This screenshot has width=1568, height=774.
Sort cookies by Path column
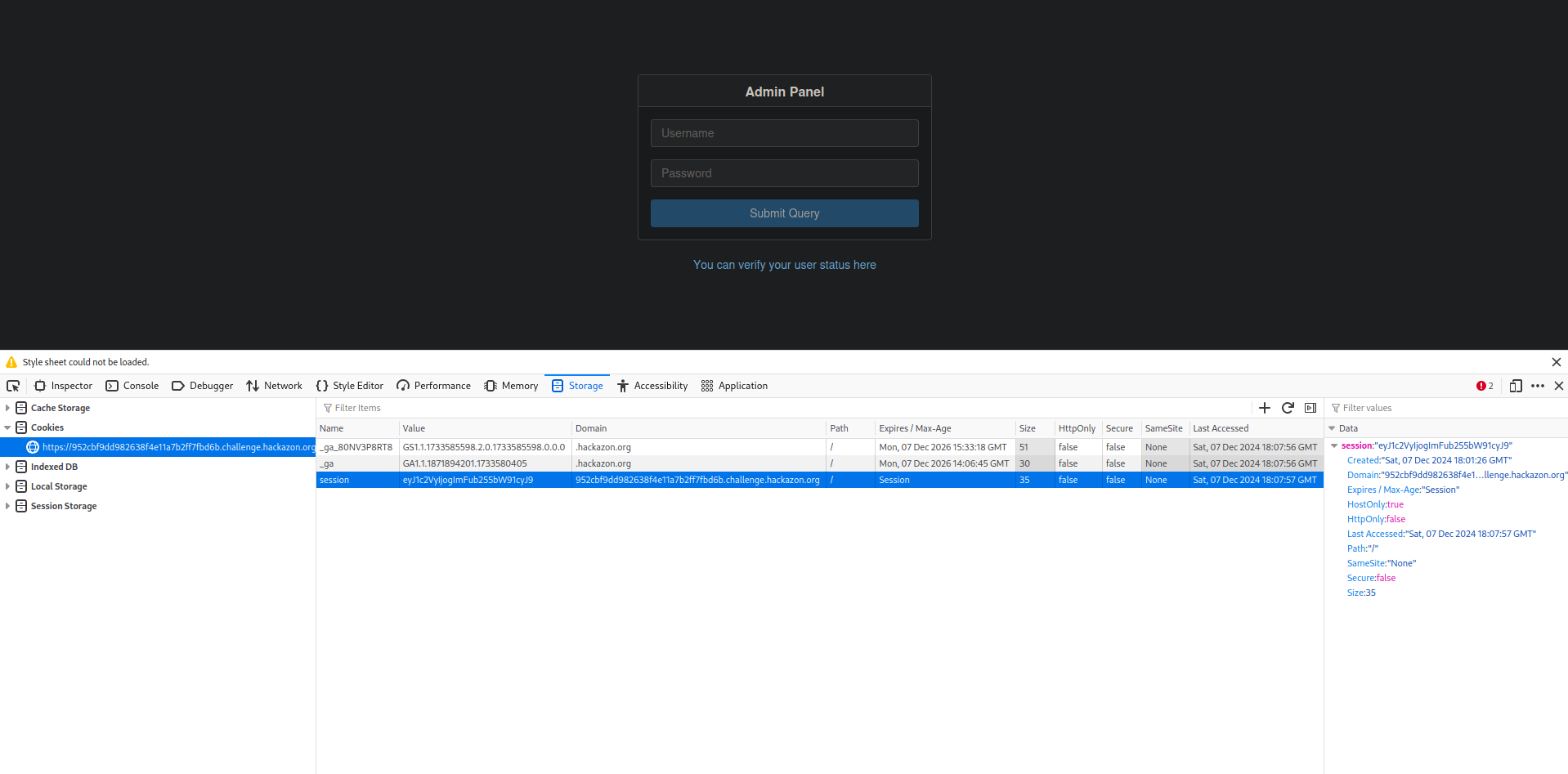pyautogui.click(x=851, y=428)
